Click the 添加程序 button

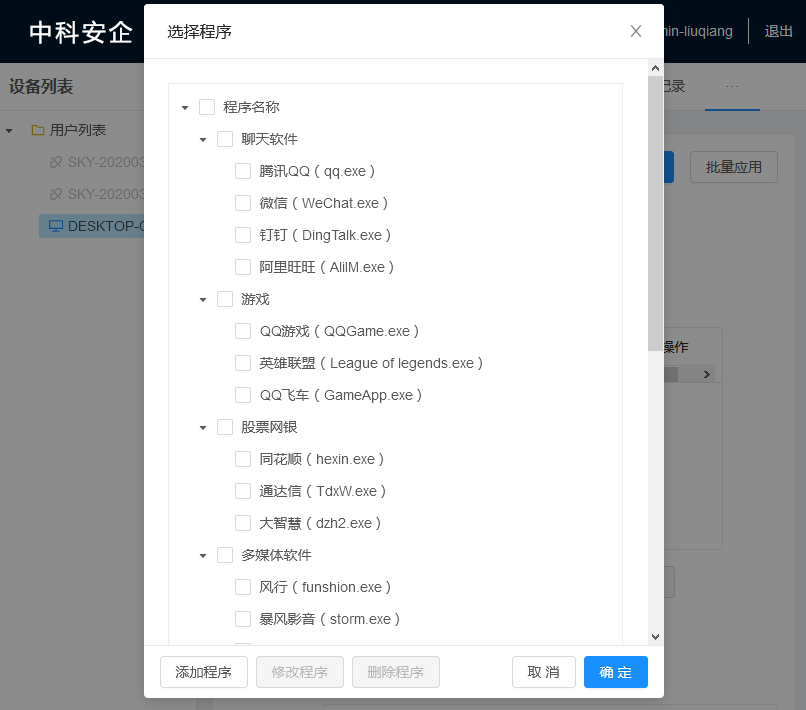204,671
